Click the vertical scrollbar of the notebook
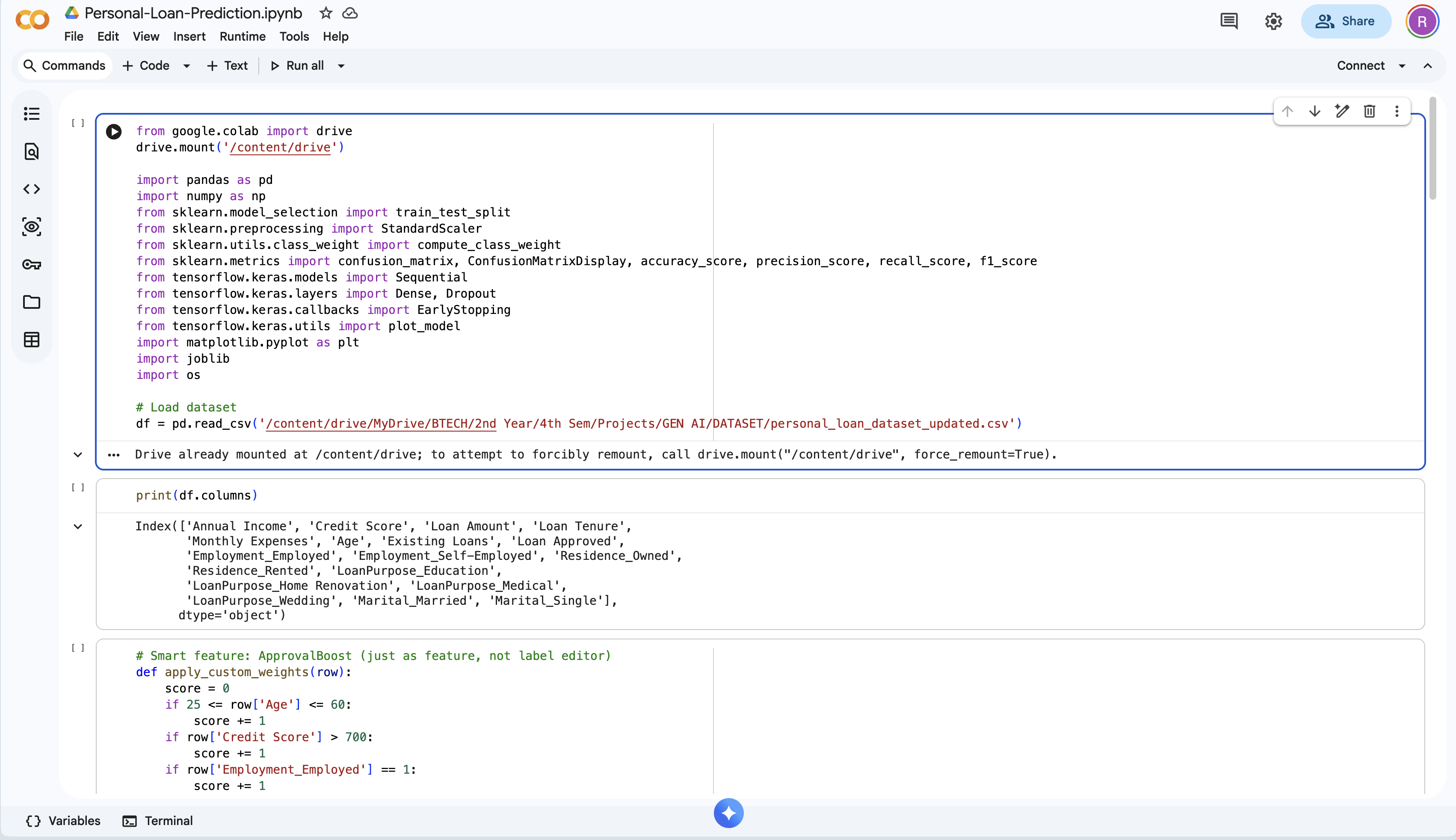 click(x=1433, y=149)
